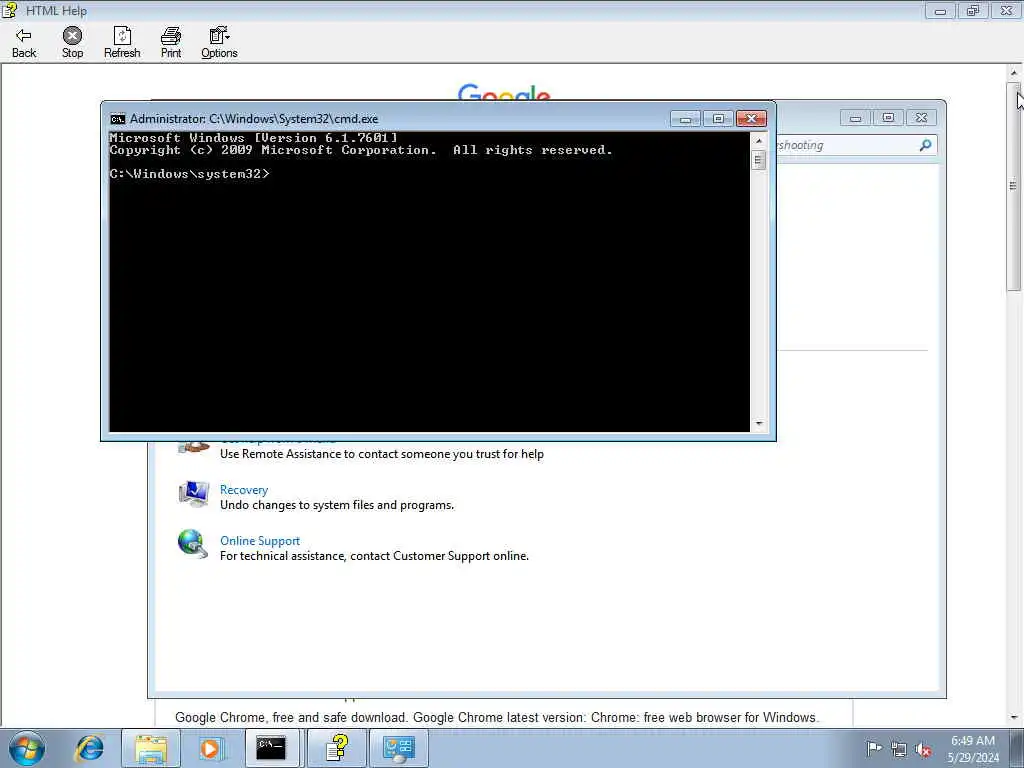Open the Recovery link
1024x768 pixels.
coord(244,490)
